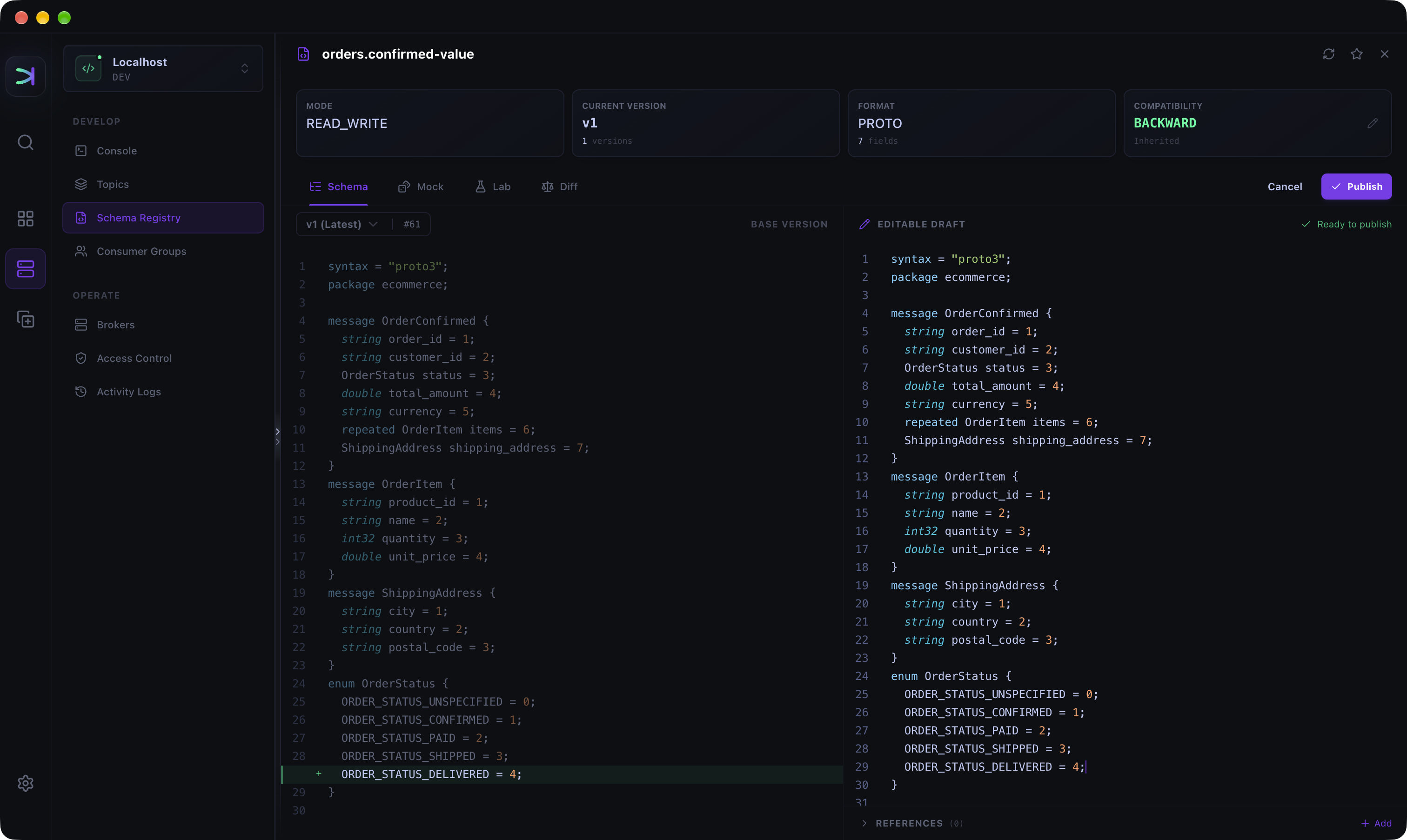Click the Current Version v1 card
This screenshot has width=1407, height=840.
coord(705,123)
